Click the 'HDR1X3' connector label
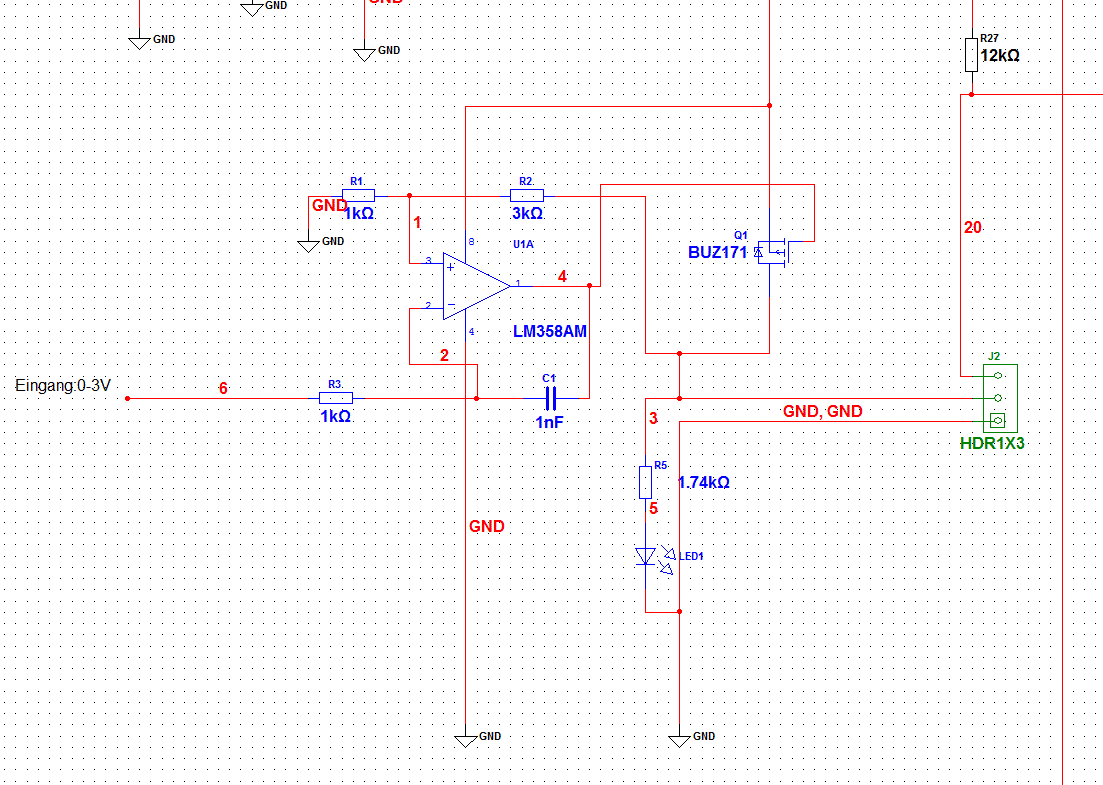This screenshot has width=1103, height=785. click(992, 444)
